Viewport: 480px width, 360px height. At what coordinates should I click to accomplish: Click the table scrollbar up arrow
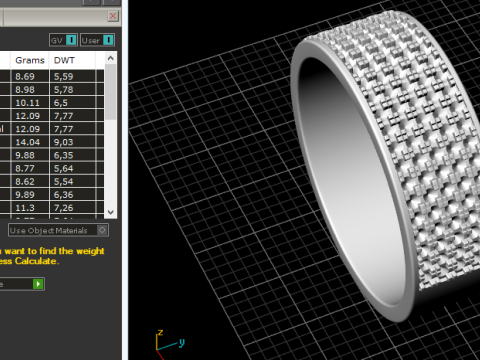pos(111,58)
